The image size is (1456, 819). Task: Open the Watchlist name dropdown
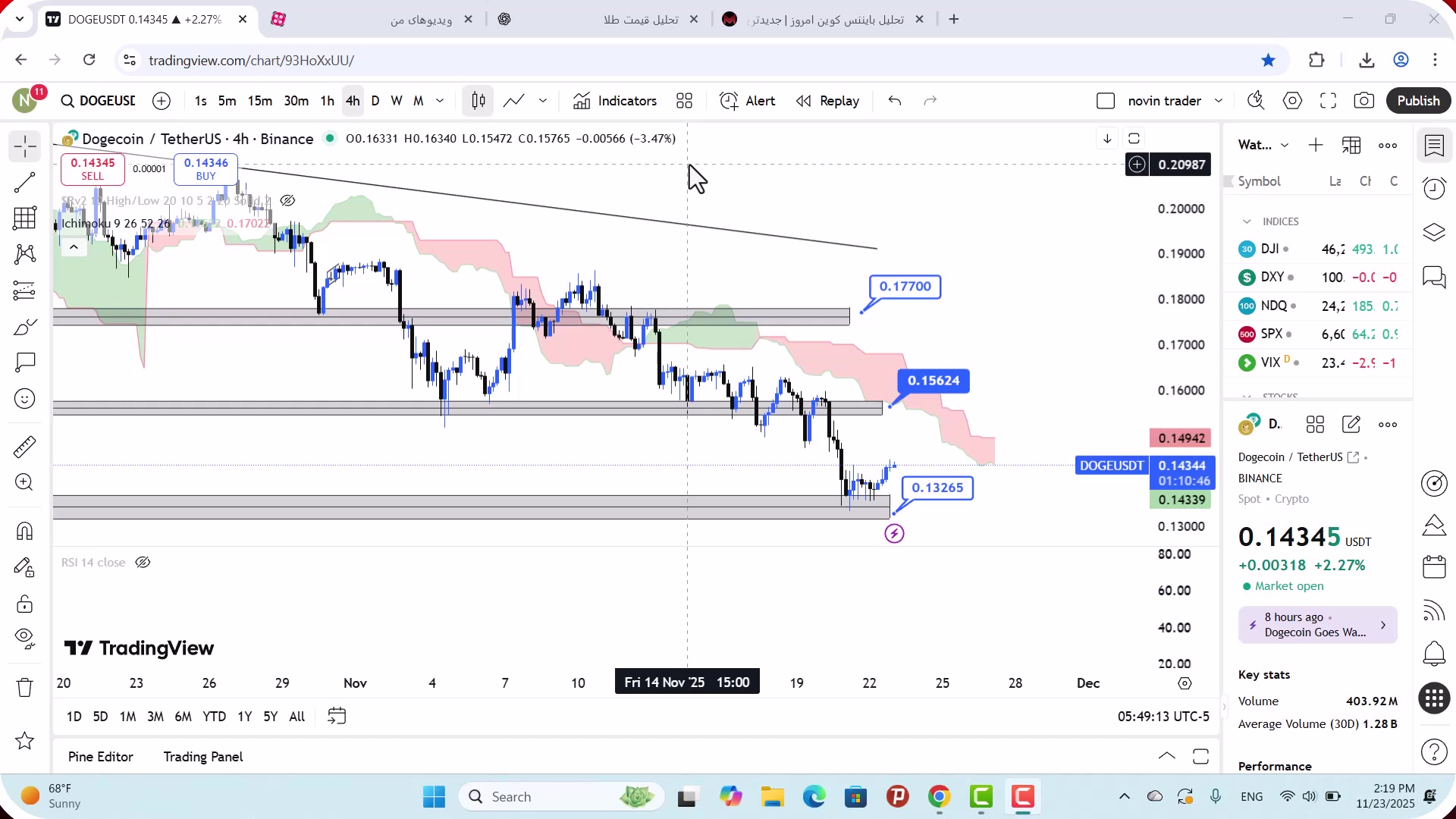tap(1263, 145)
